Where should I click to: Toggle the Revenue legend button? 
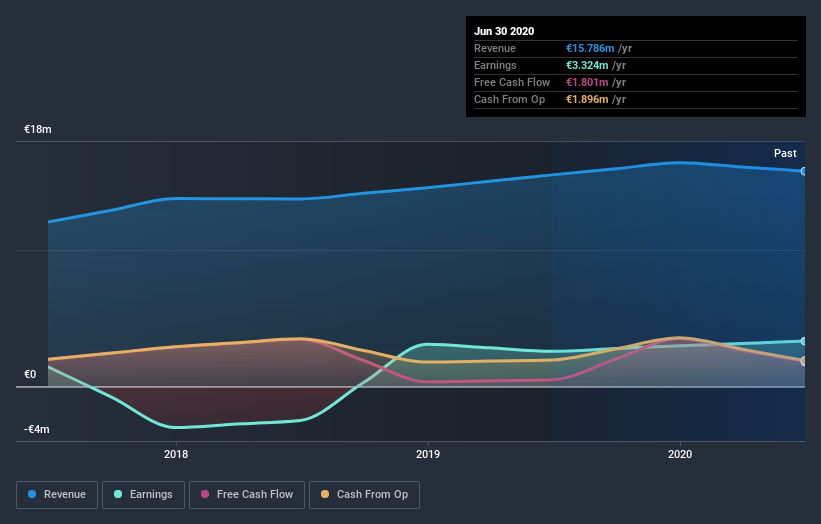57,495
